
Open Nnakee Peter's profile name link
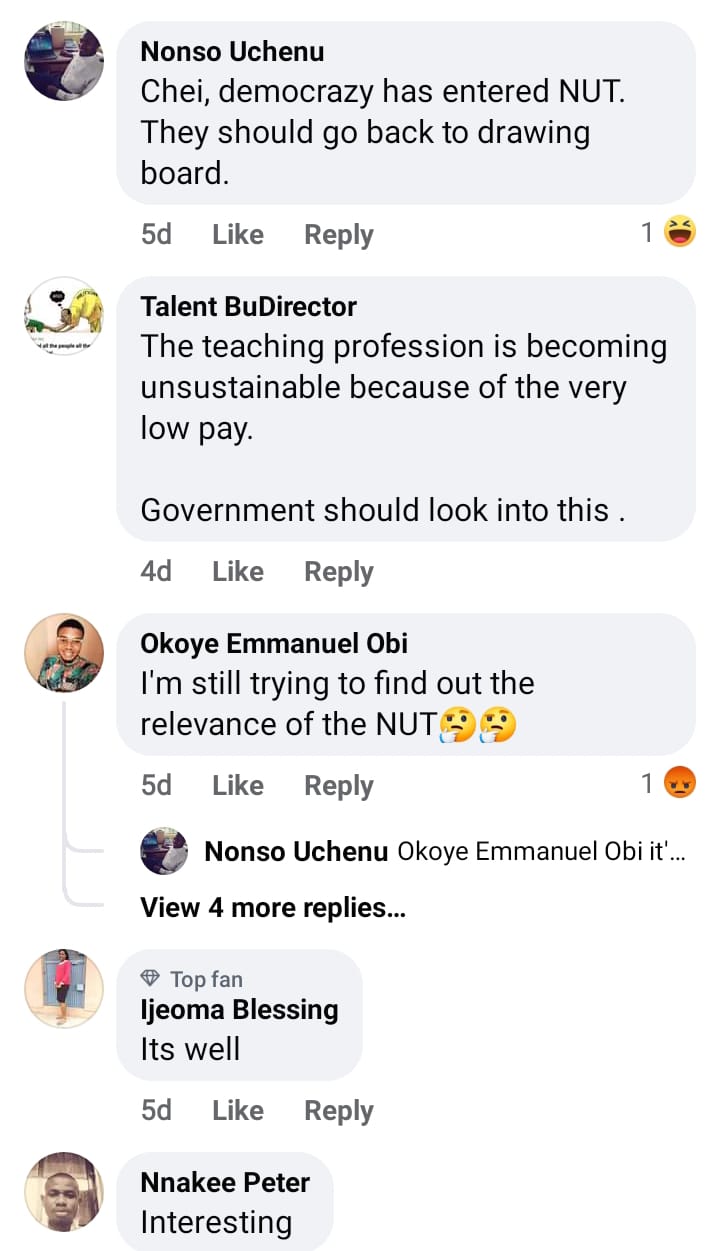[225, 1182]
